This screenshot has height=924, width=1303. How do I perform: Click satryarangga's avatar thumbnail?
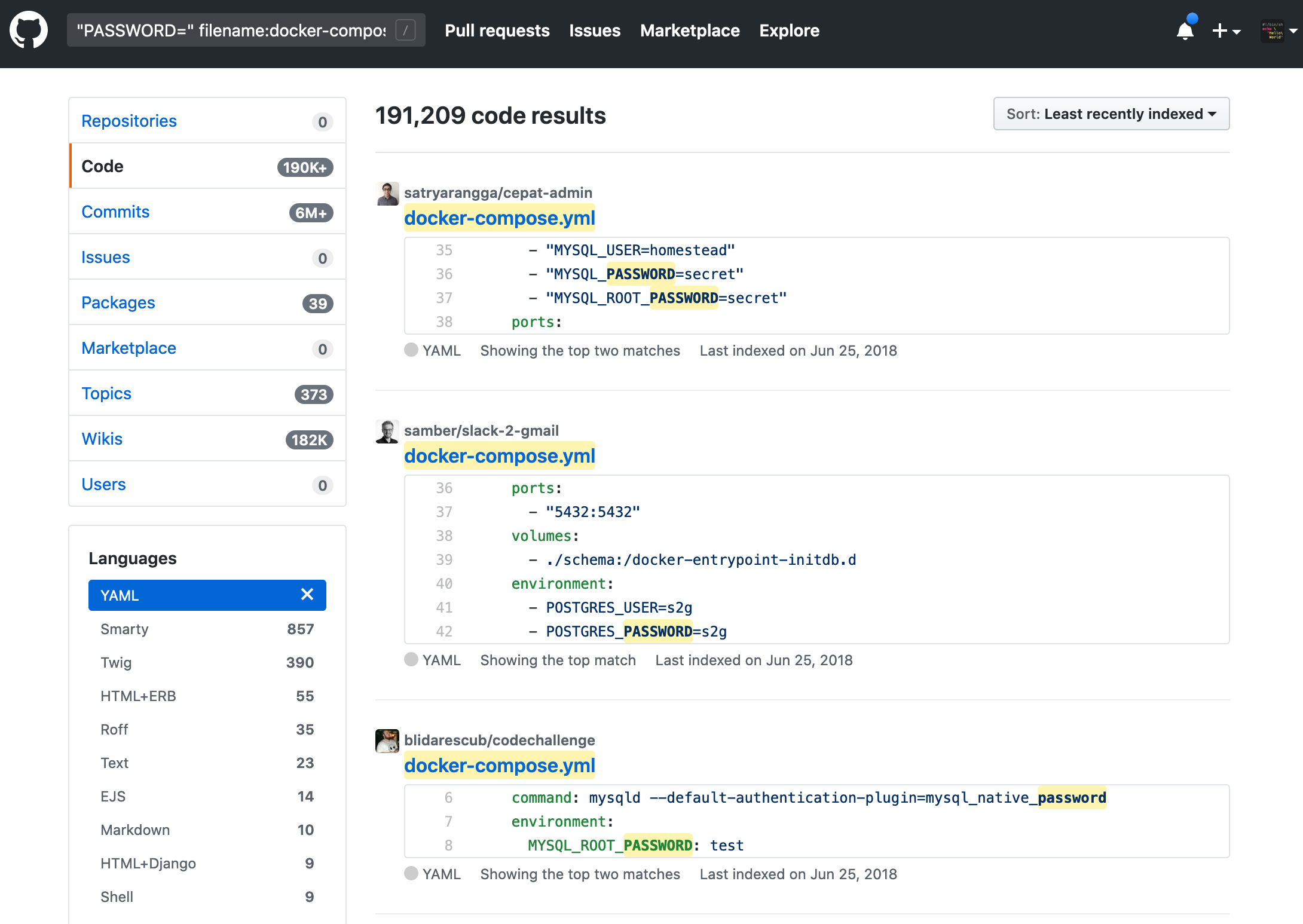click(x=387, y=194)
